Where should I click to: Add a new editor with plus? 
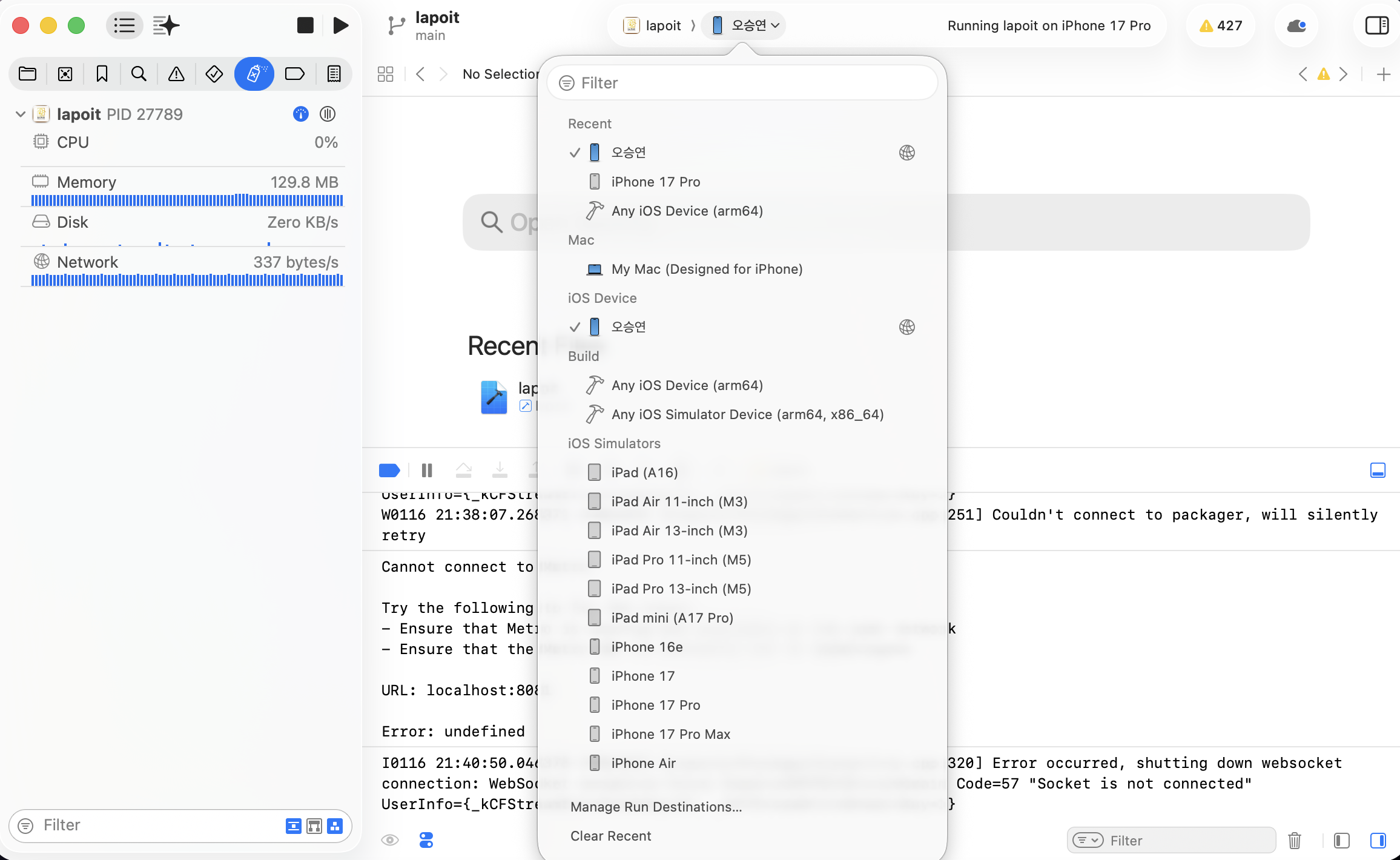coord(1384,74)
